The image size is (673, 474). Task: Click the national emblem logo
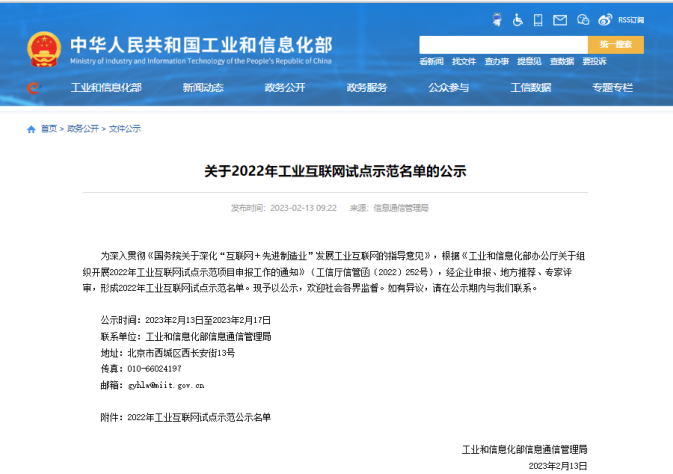tap(43, 47)
